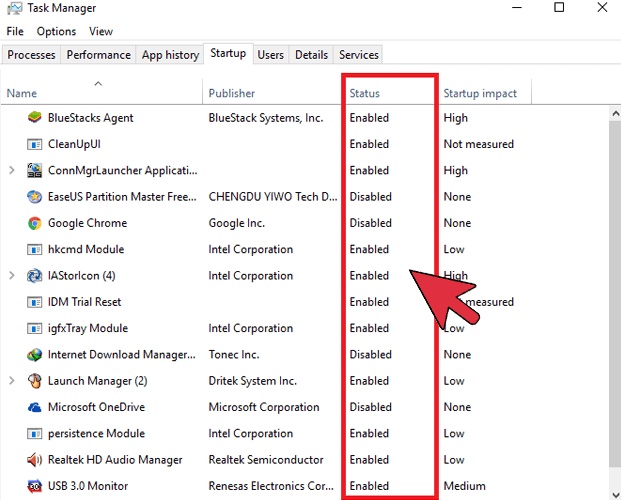This screenshot has width=621, height=500.
Task: Expand the ConnMgrLauncher Application group
Action: click(12, 170)
